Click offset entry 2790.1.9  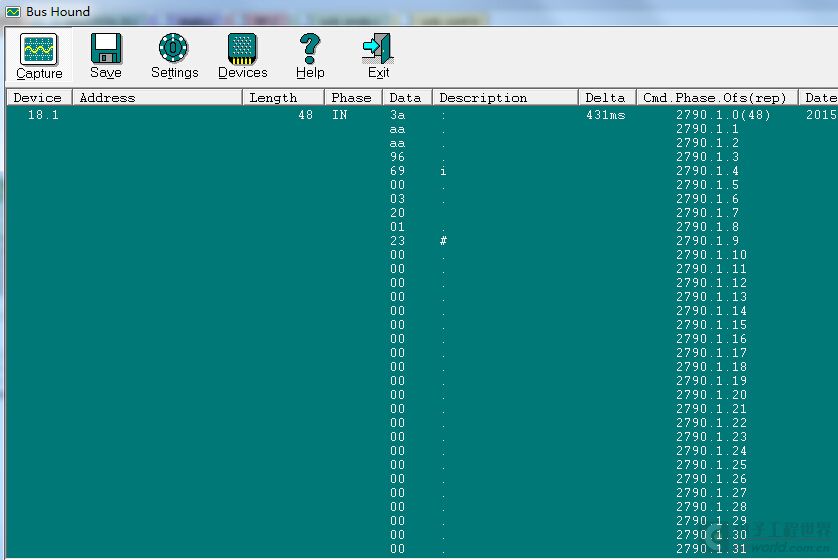(x=708, y=241)
